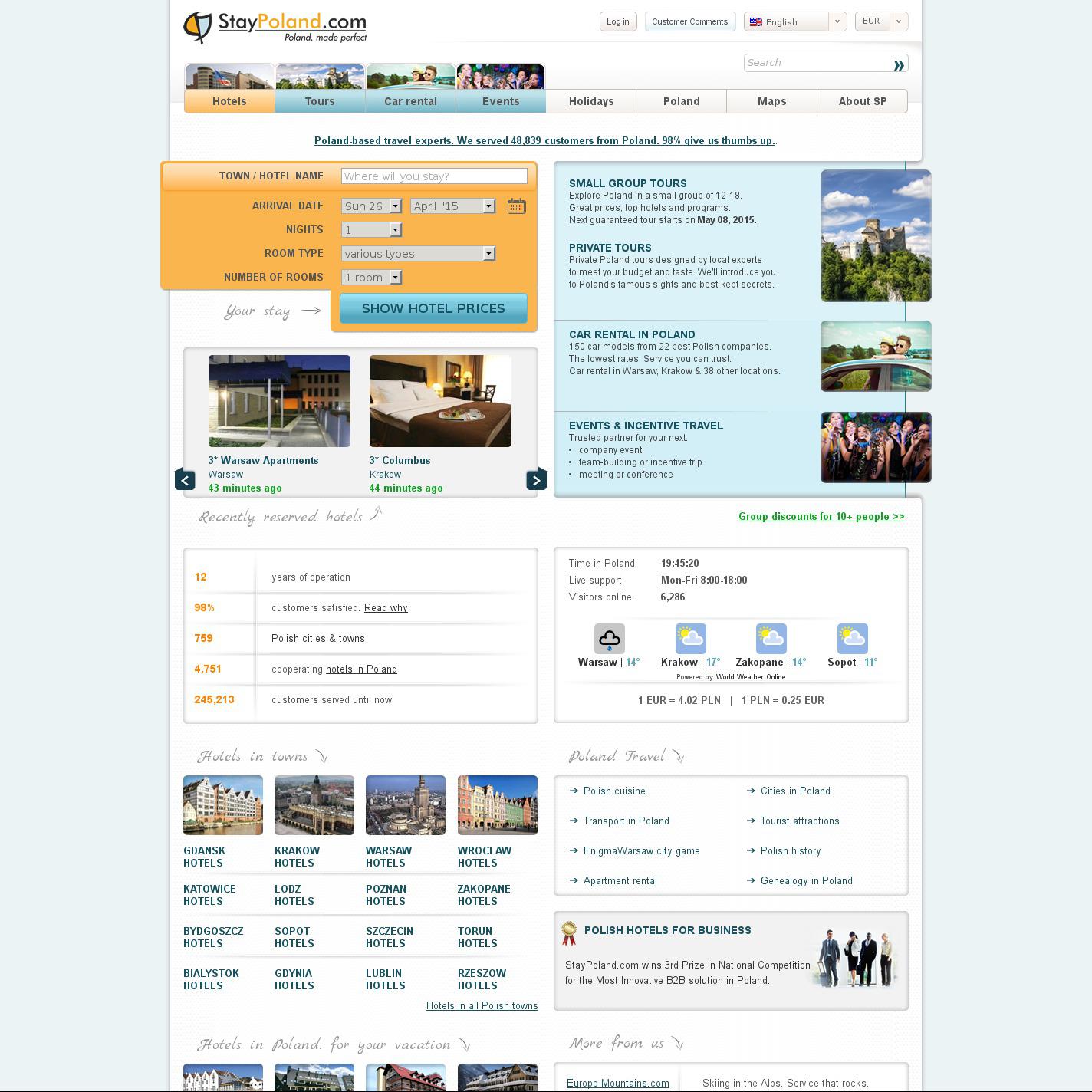Open the Transport in Poland link
The width and height of the screenshot is (1092, 1092).
(x=627, y=821)
